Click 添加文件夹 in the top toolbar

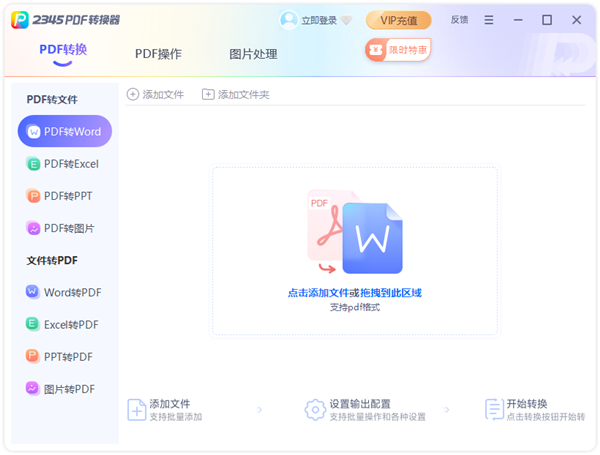coord(236,94)
